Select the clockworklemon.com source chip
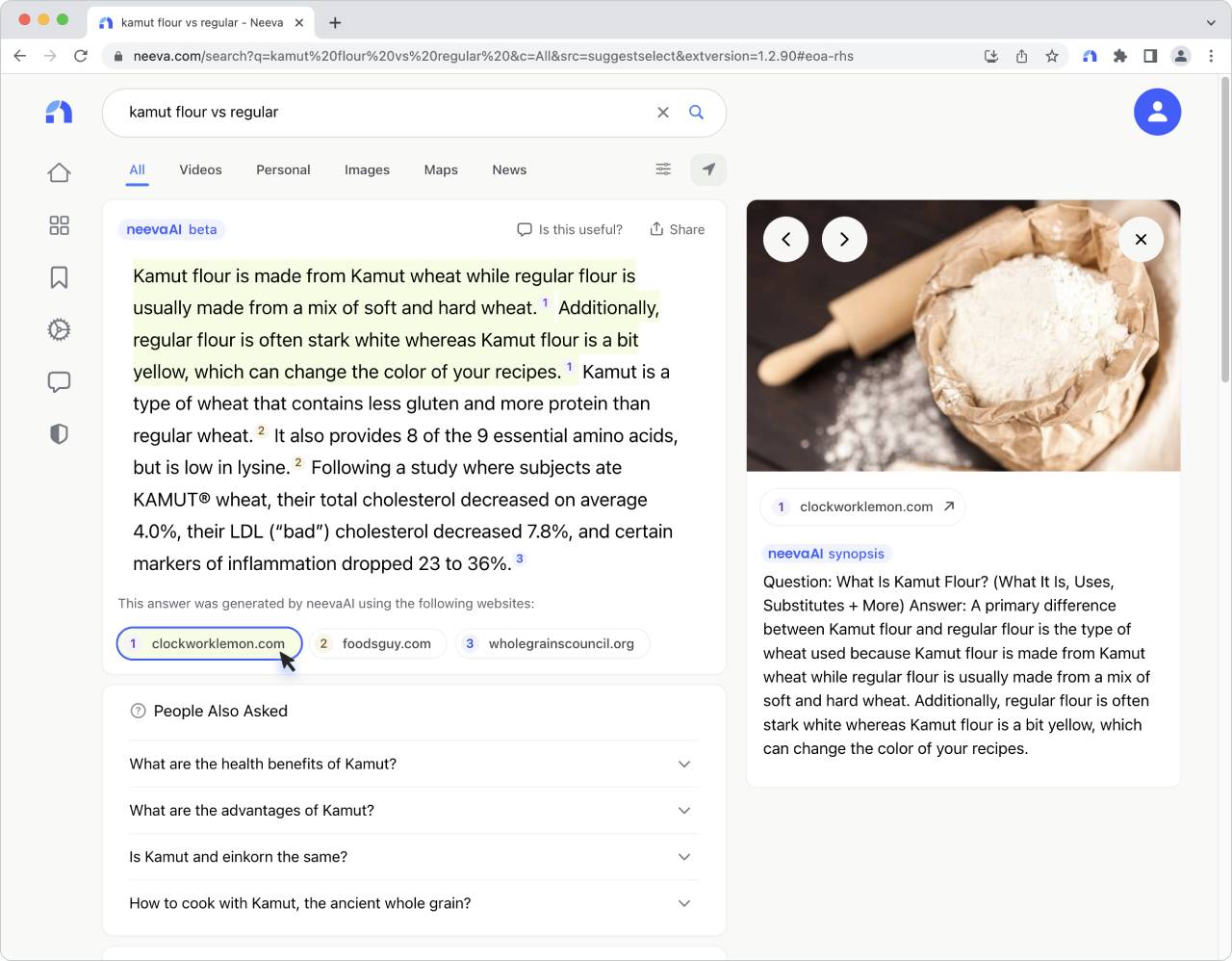1232x961 pixels. click(210, 643)
